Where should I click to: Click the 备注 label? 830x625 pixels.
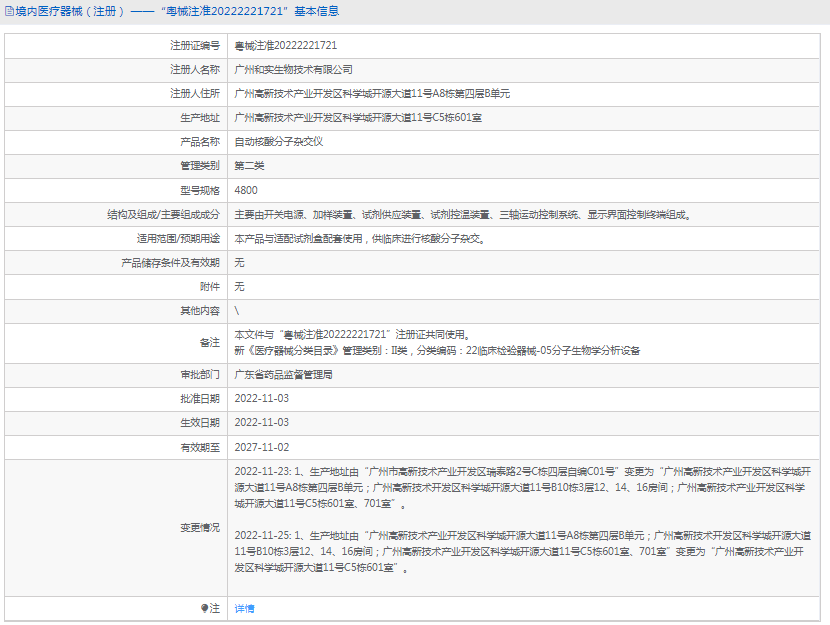point(210,342)
